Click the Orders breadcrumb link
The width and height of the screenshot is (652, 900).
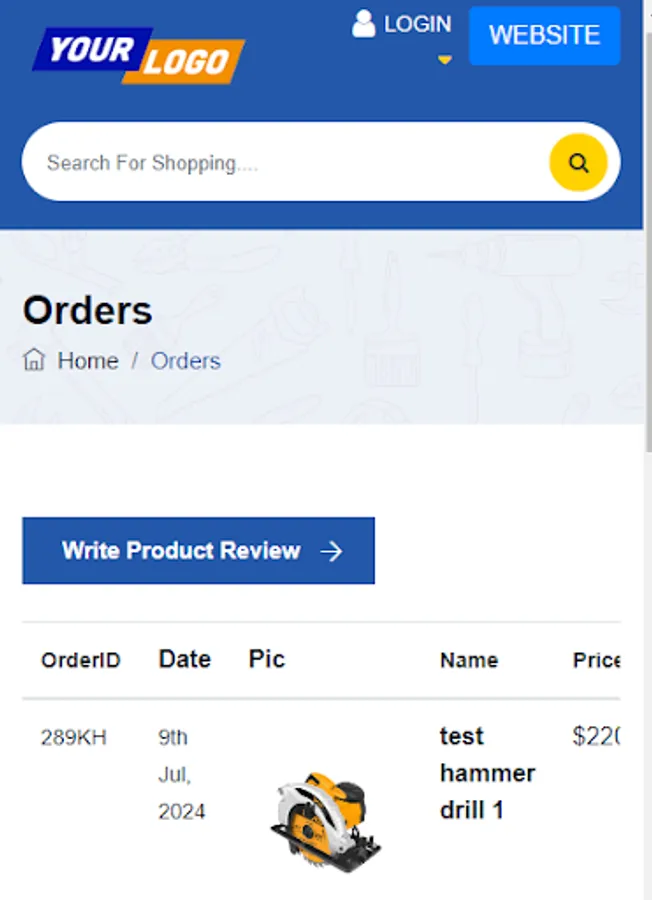click(x=185, y=361)
